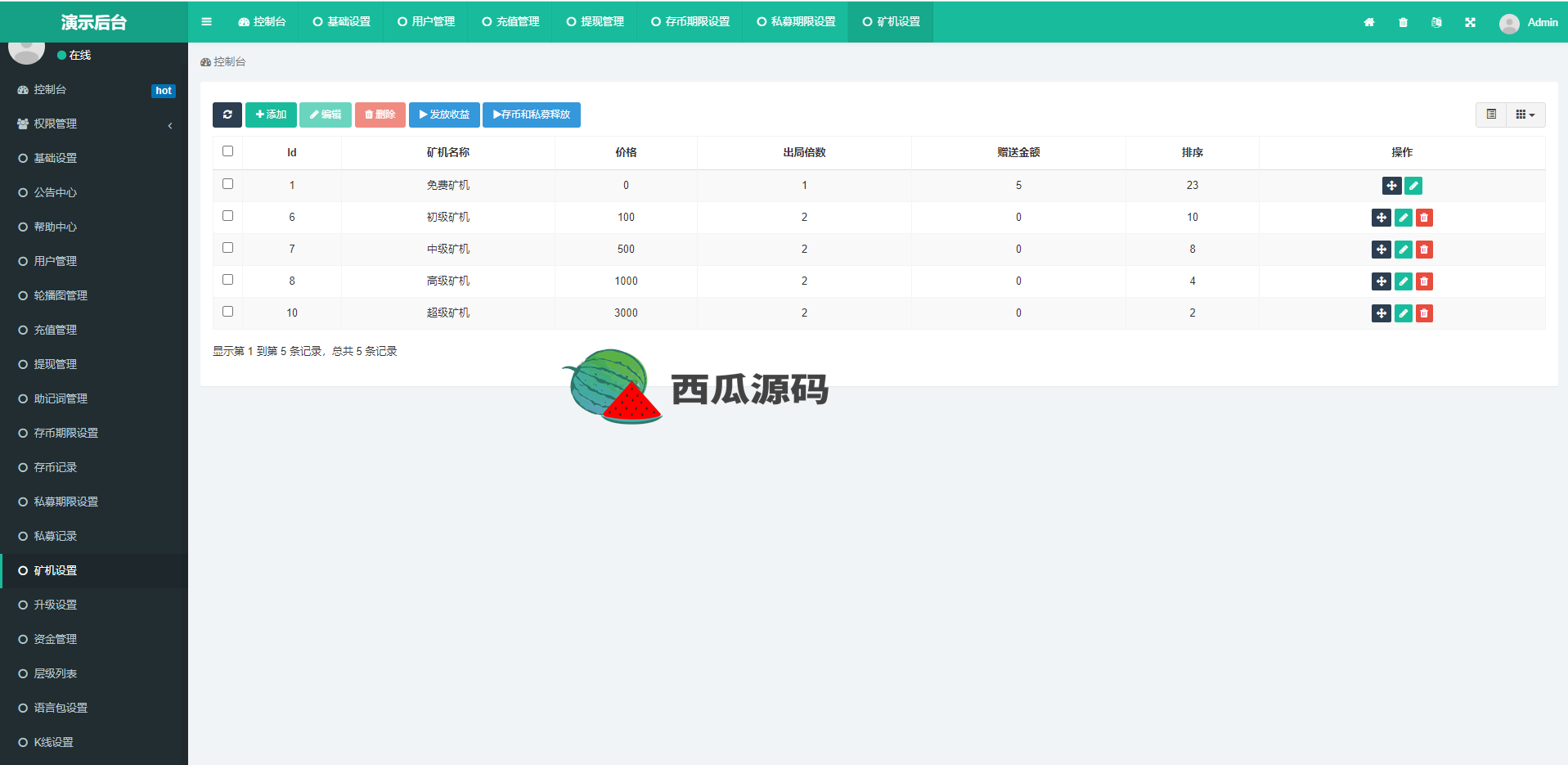1568x765 pixels.
Task: Click the hamburger menu icon to collapse sidebar
Action: click(206, 22)
